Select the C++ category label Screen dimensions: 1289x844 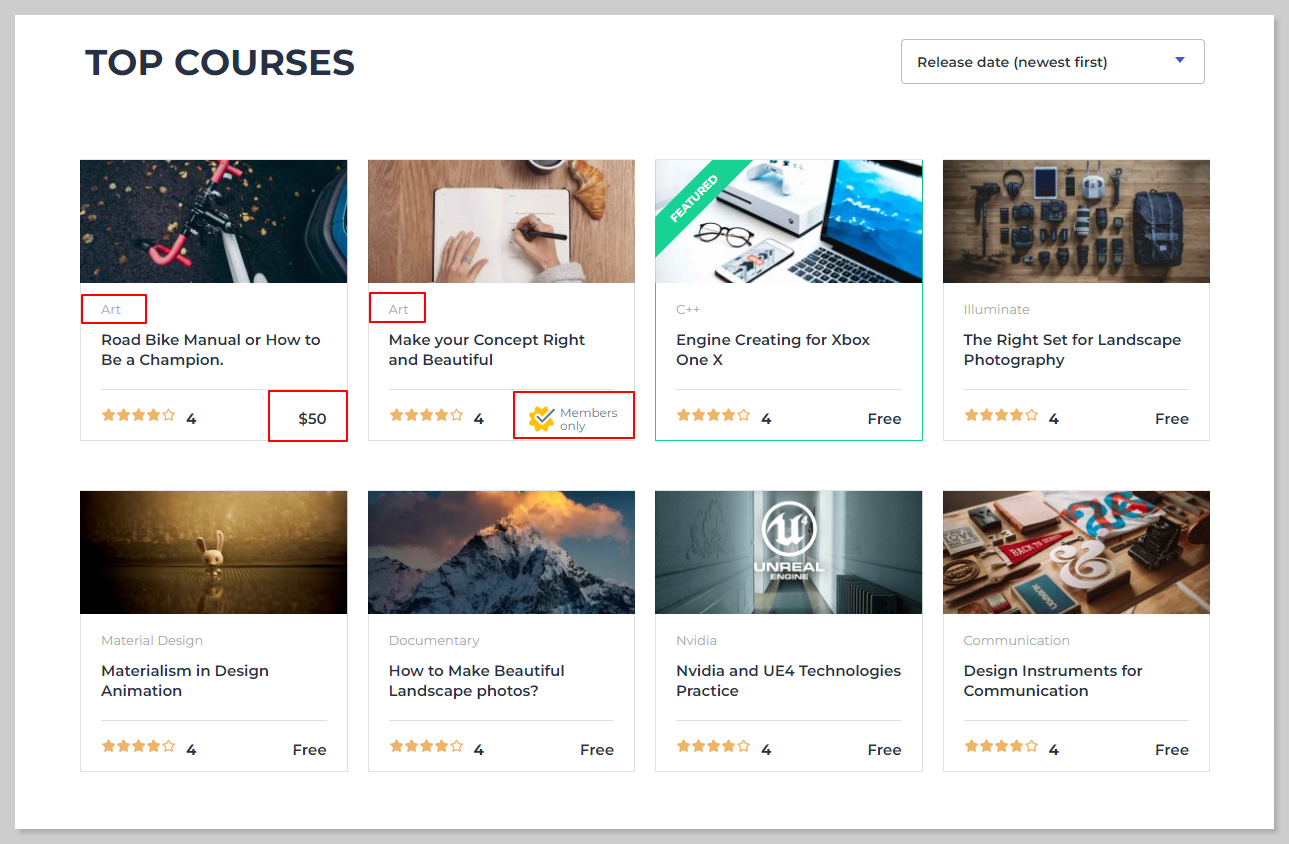tap(687, 310)
